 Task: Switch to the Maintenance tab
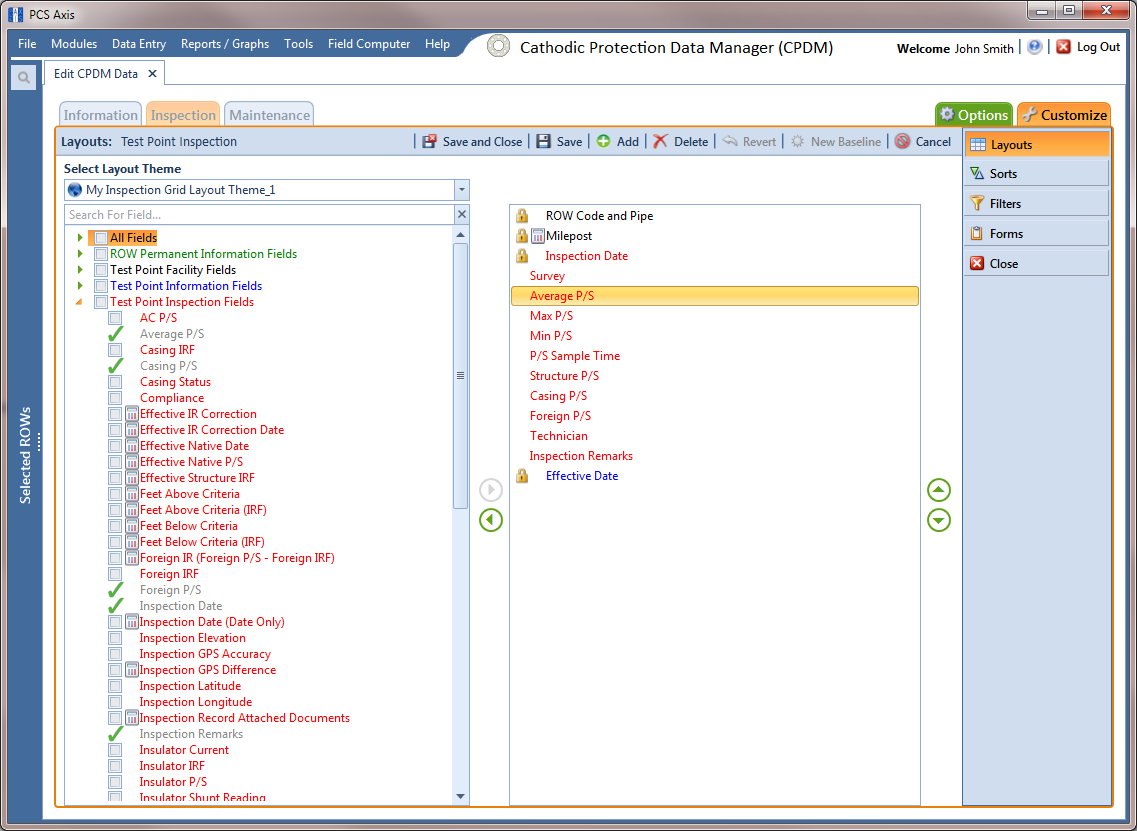point(269,115)
